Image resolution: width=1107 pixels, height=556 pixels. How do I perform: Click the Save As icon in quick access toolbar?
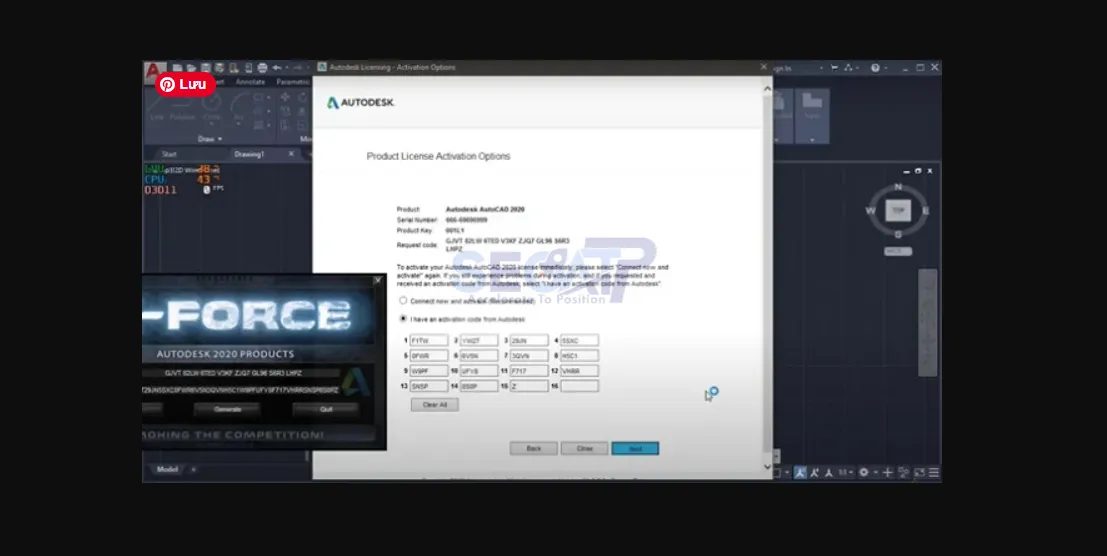click(x=220, y=68)
